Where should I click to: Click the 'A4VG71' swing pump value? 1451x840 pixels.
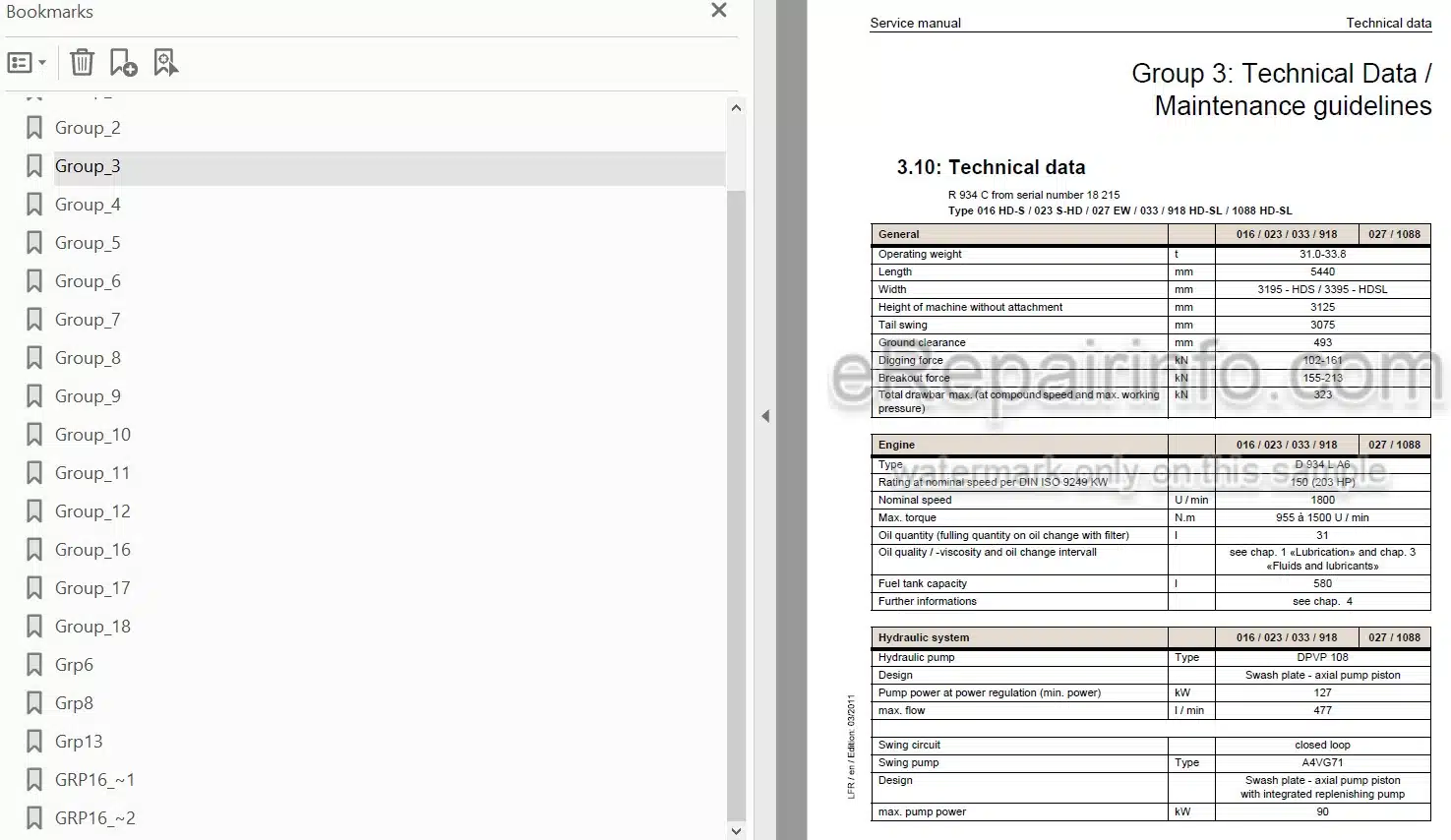click(x=1322, y=762)
